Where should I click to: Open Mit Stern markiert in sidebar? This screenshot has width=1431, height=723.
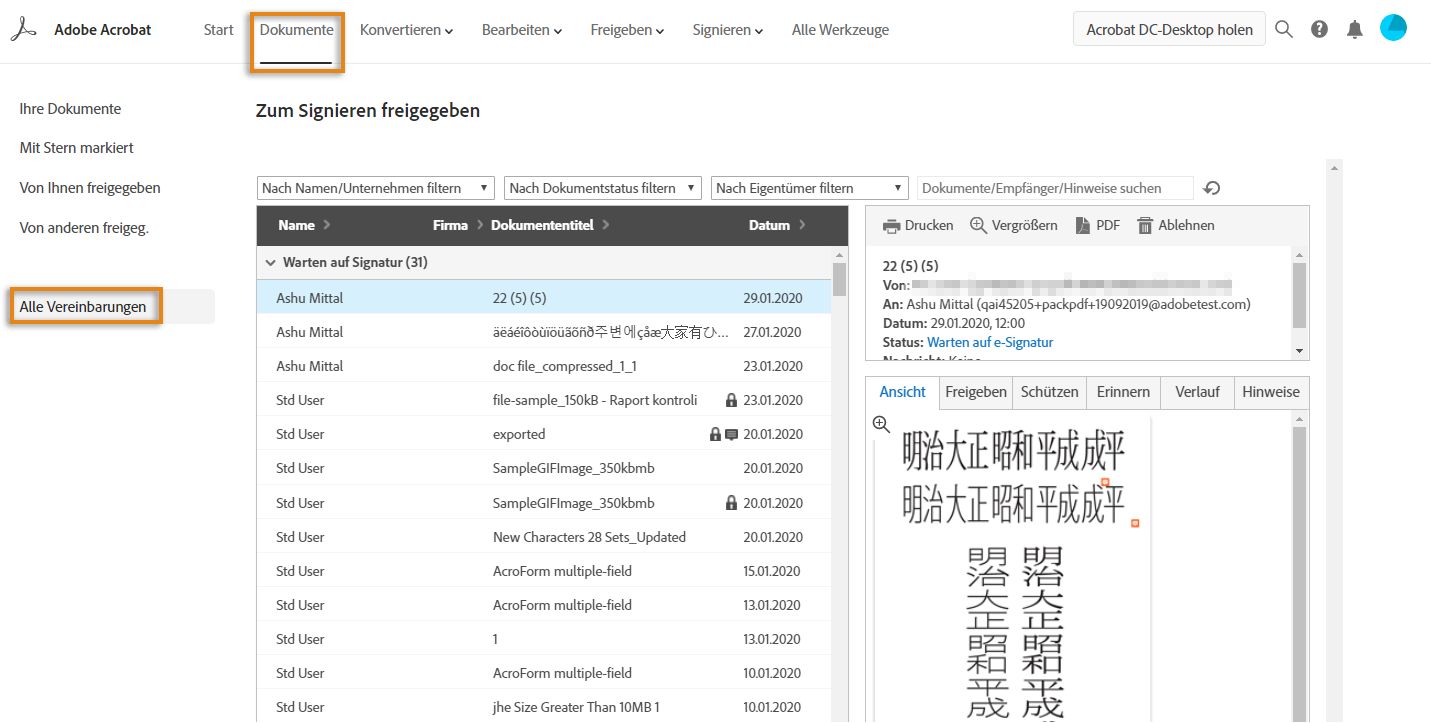click(x=76, y=148)
